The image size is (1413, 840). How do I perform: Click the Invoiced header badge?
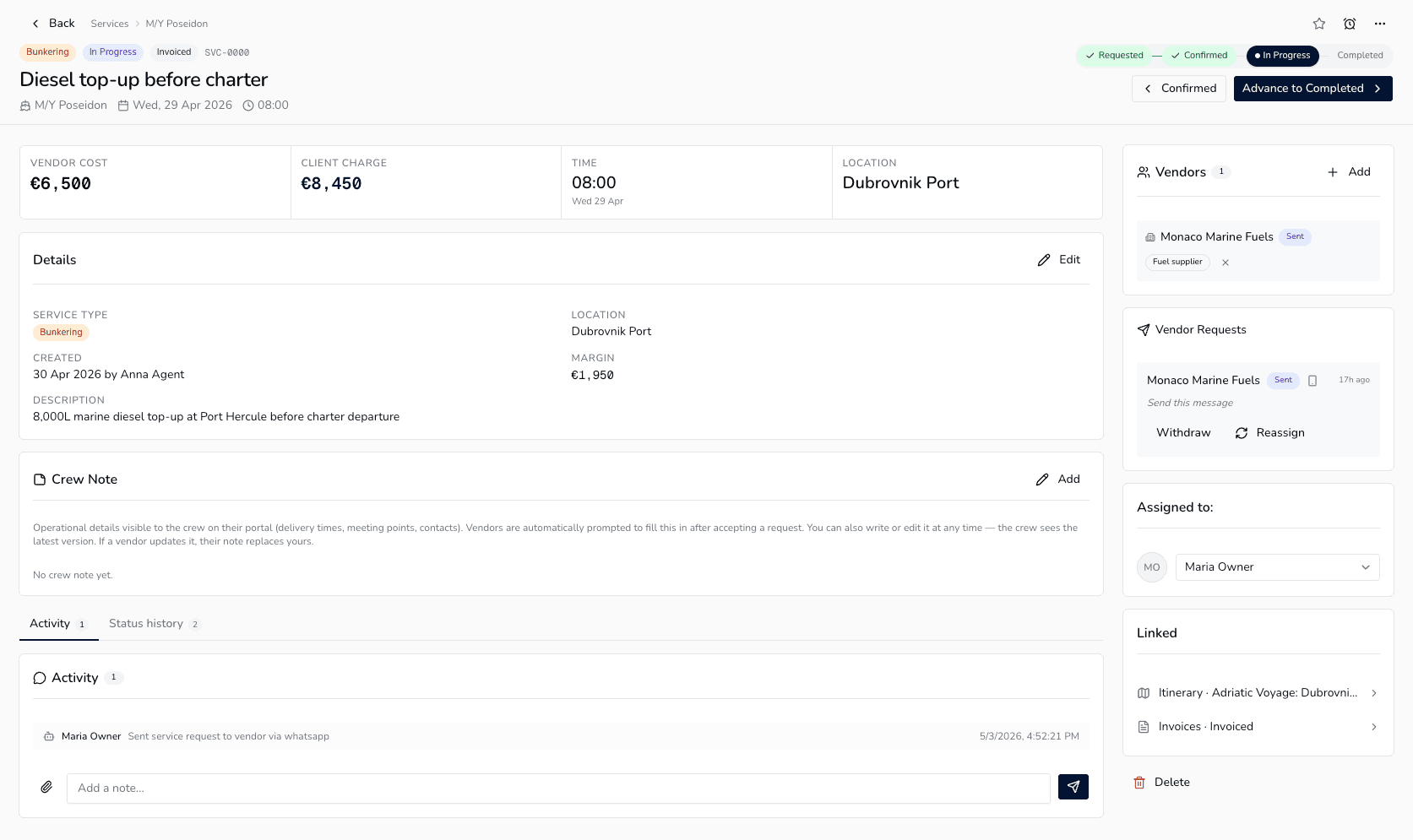[x=173, y=52]
